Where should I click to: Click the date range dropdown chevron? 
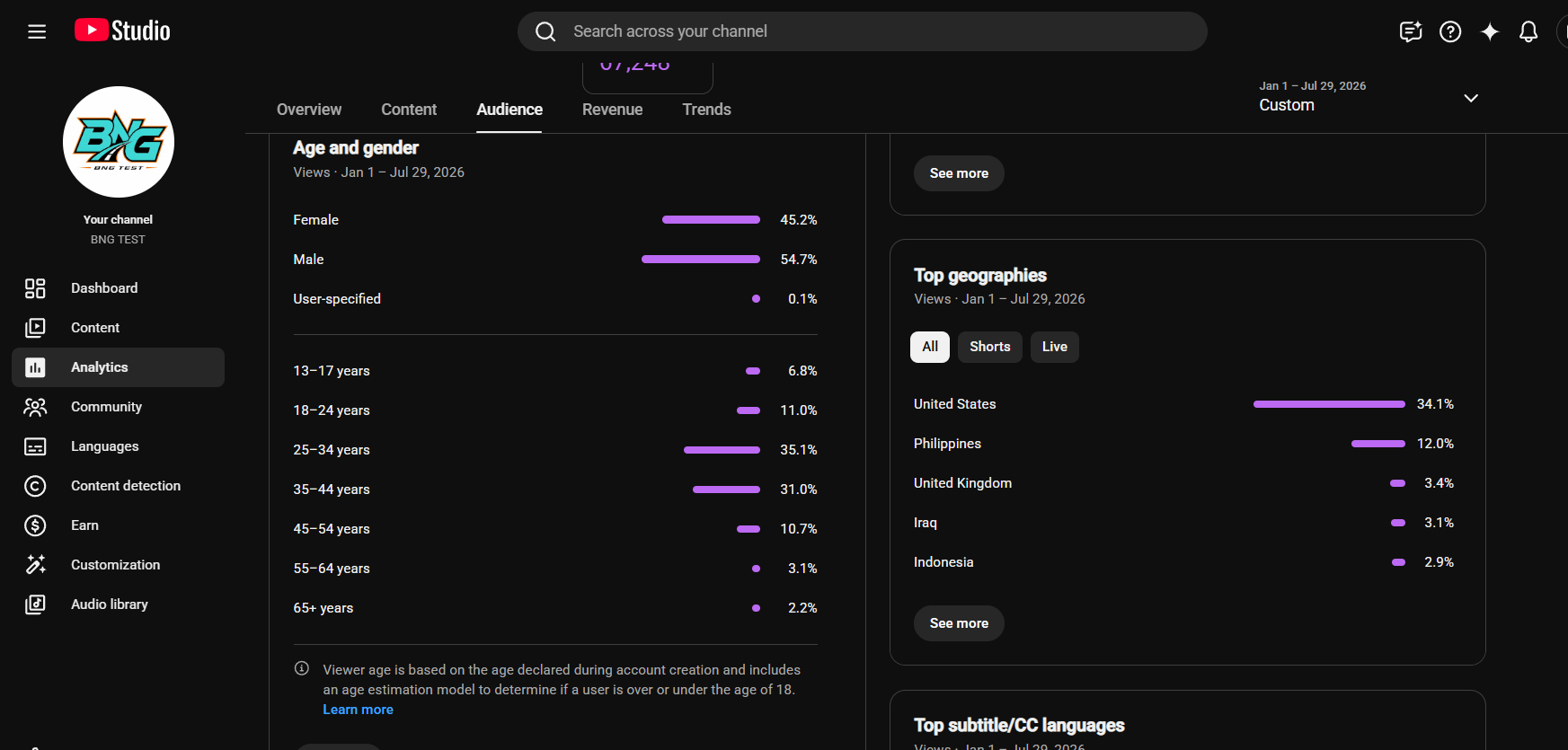[1471, 98]
